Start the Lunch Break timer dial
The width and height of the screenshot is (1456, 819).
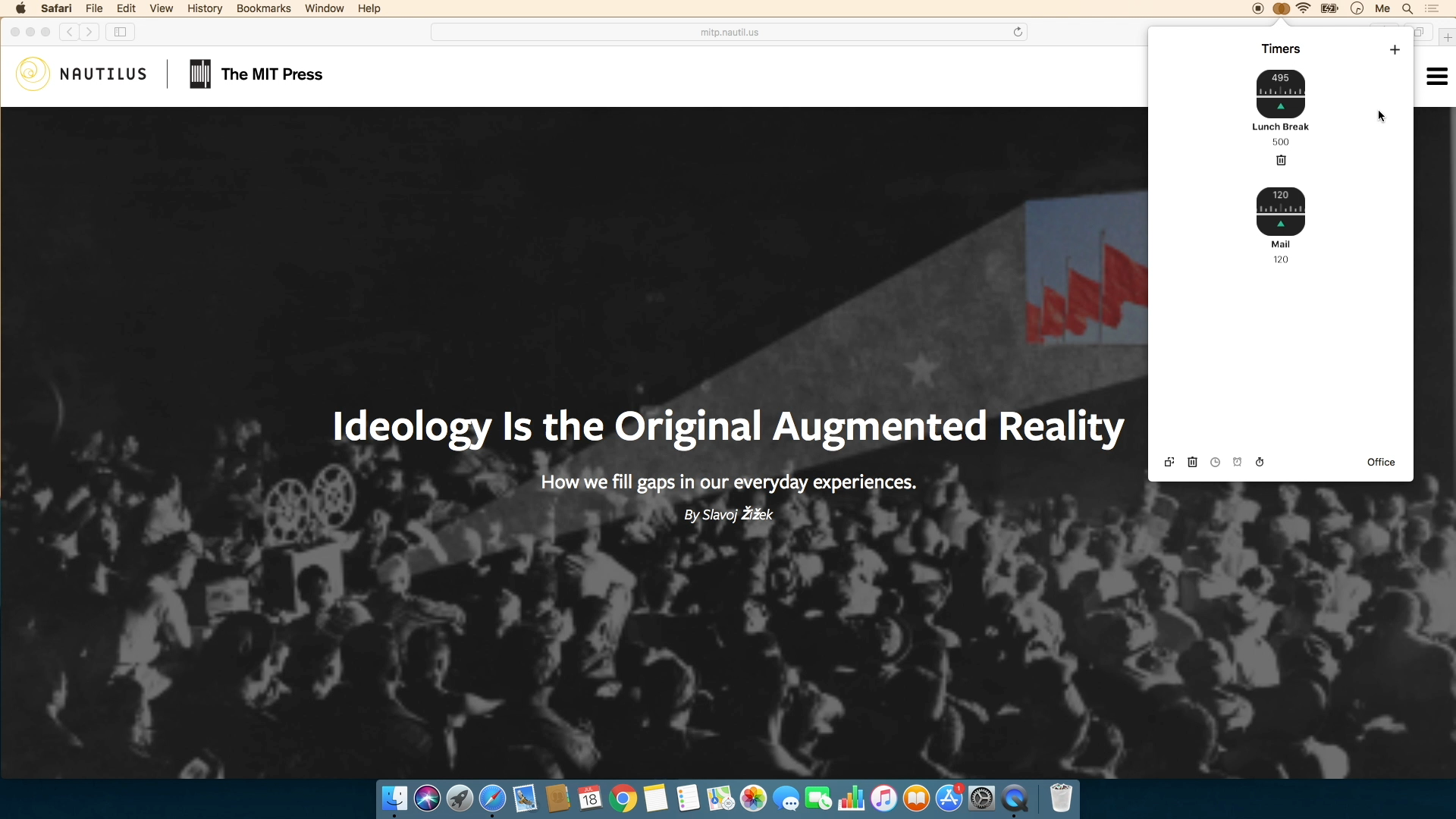click(1280, 93)
